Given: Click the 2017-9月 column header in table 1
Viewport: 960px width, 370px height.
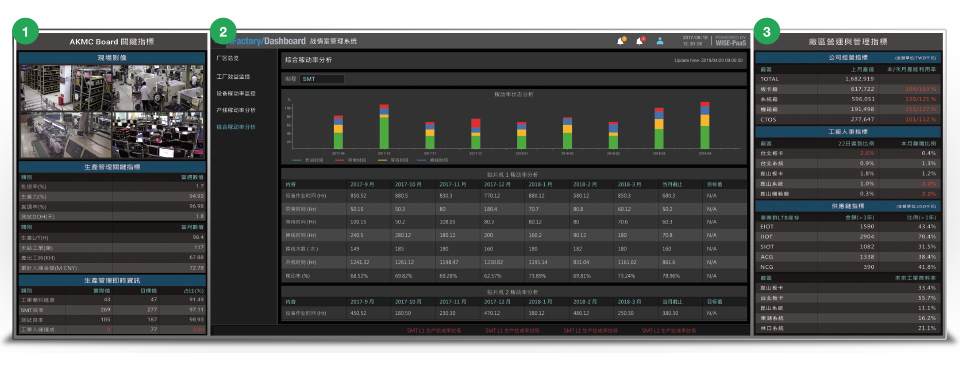Looking at the screenshot, I should tap(362, 183).
